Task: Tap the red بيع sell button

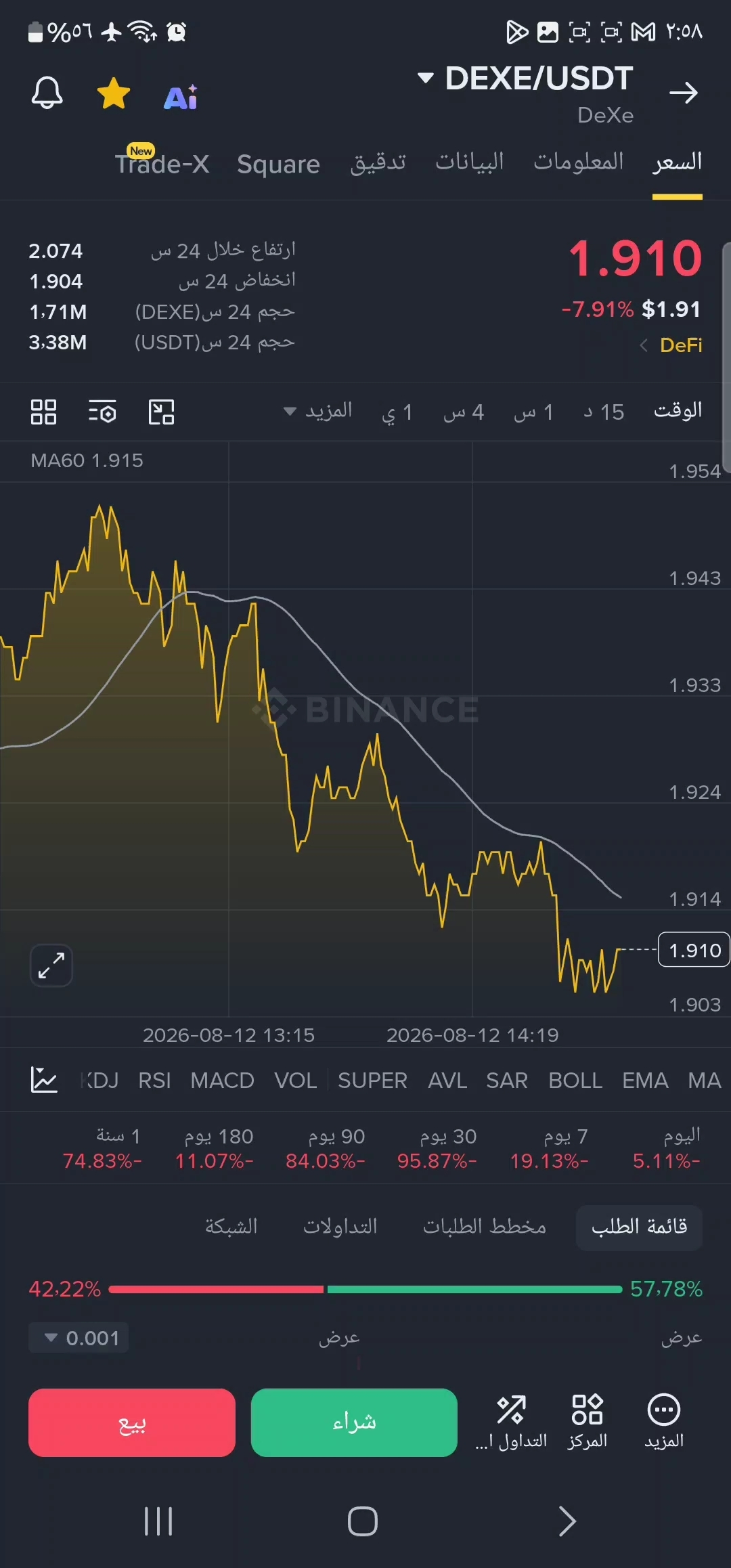Action: click(x=132, y=1422)
